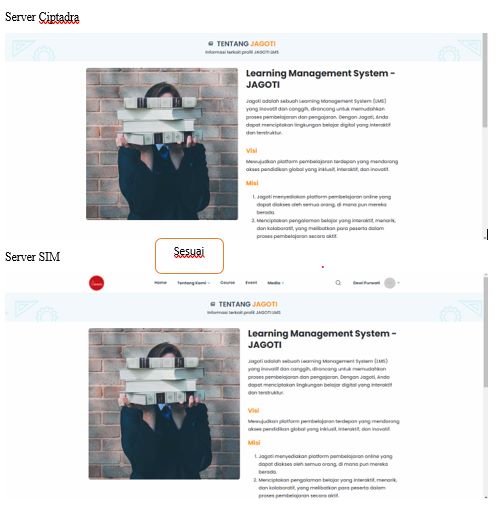
Task: Open the Event menu item
Action: (251, 283)
